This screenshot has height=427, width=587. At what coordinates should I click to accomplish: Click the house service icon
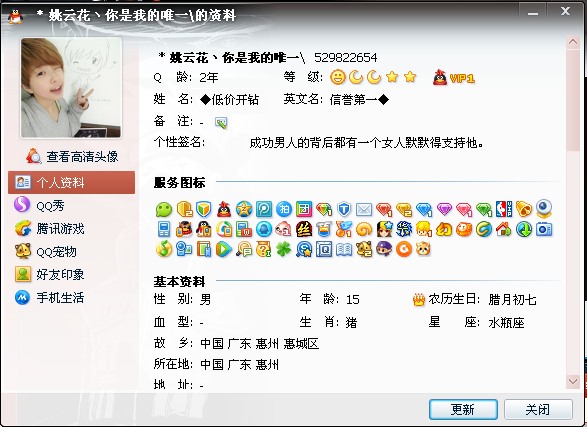coord(504,229)
